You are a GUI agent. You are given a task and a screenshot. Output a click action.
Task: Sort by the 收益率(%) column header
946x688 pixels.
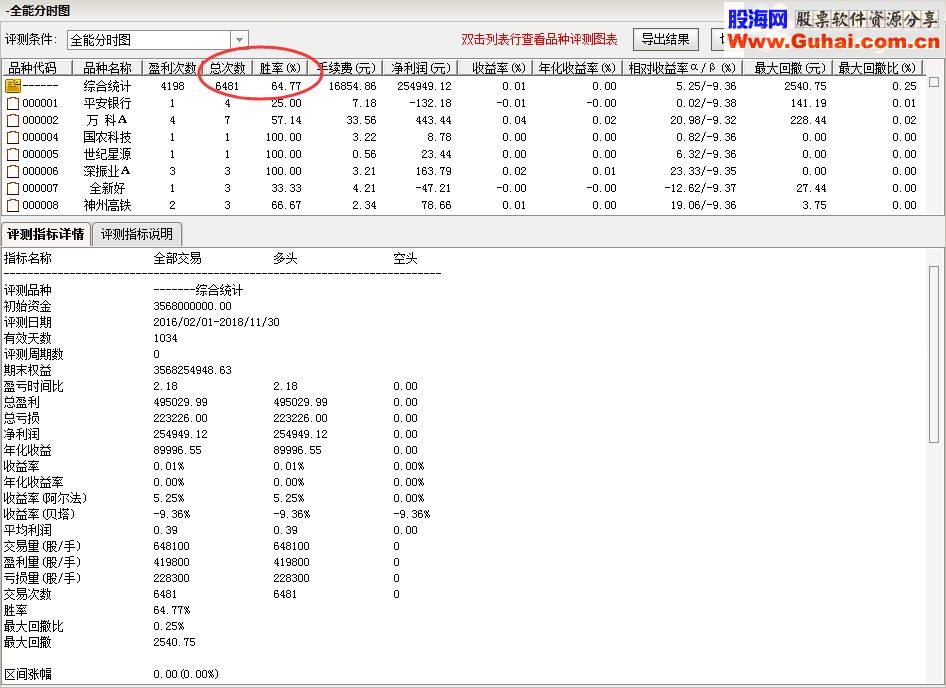[x=496, y=68]
